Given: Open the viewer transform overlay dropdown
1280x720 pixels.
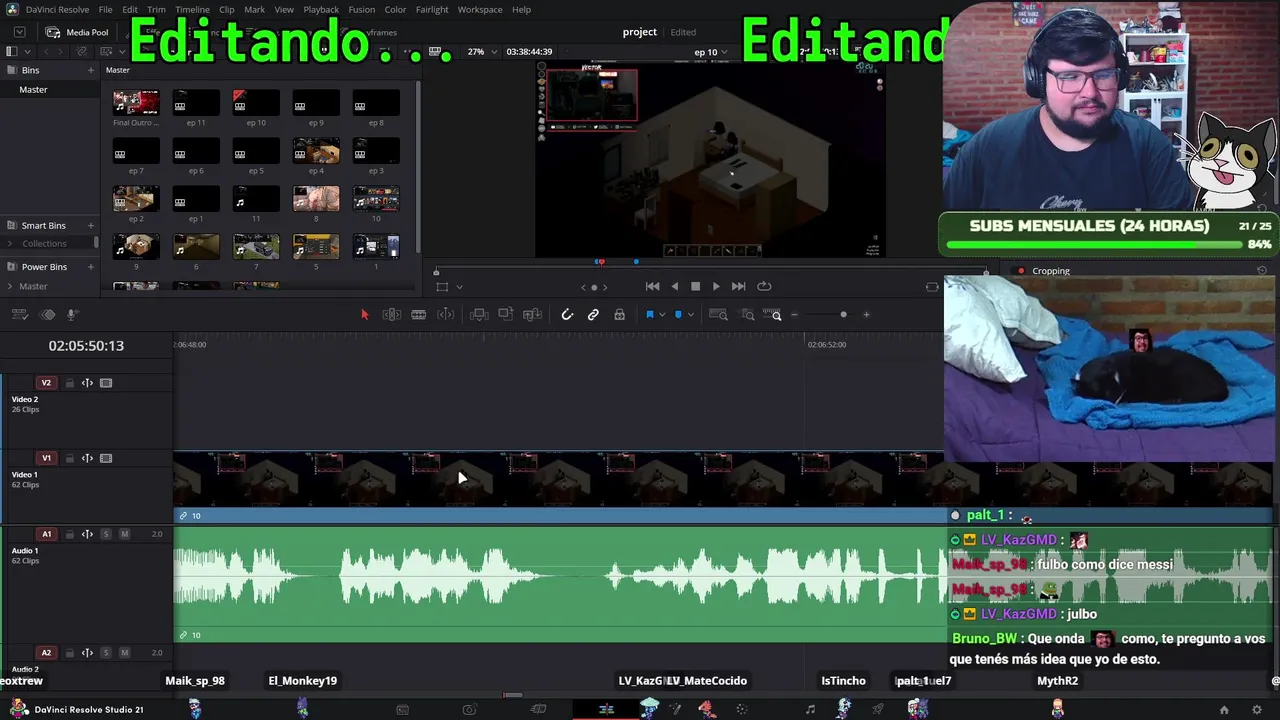Looking at the screenshot, I should 459,287.
